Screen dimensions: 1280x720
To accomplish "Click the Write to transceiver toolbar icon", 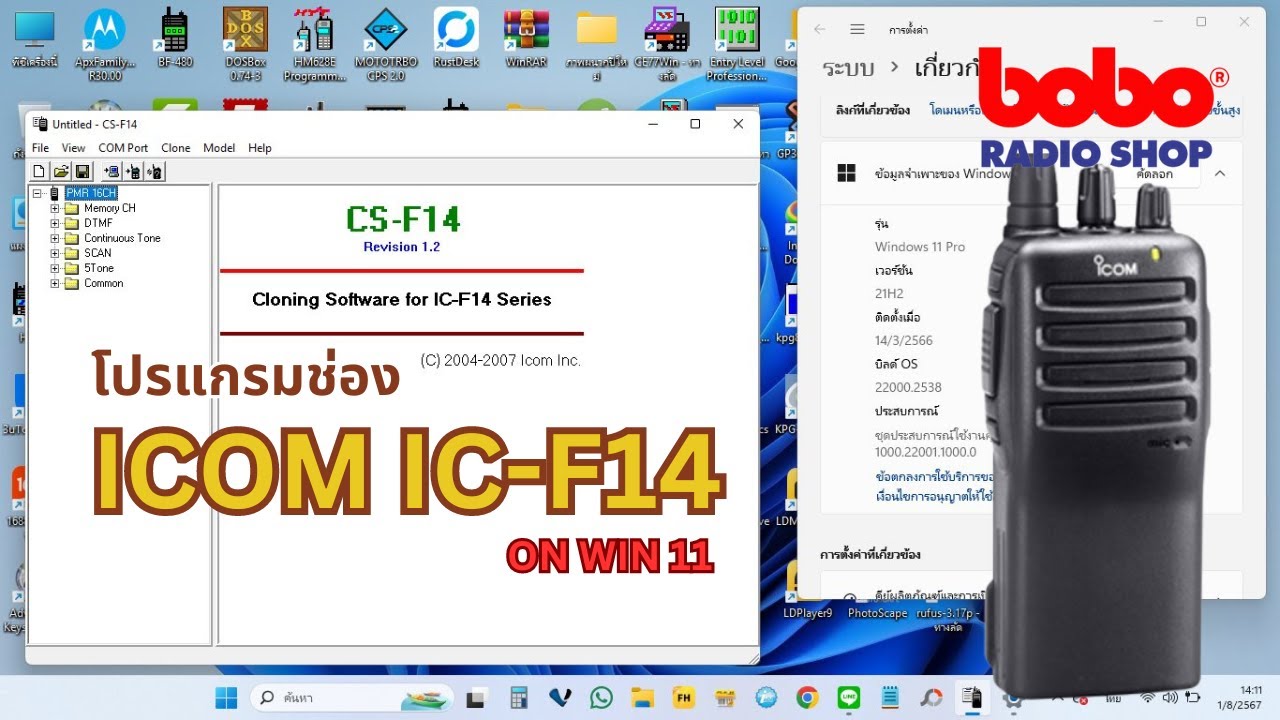I will [x=133, y=172].
